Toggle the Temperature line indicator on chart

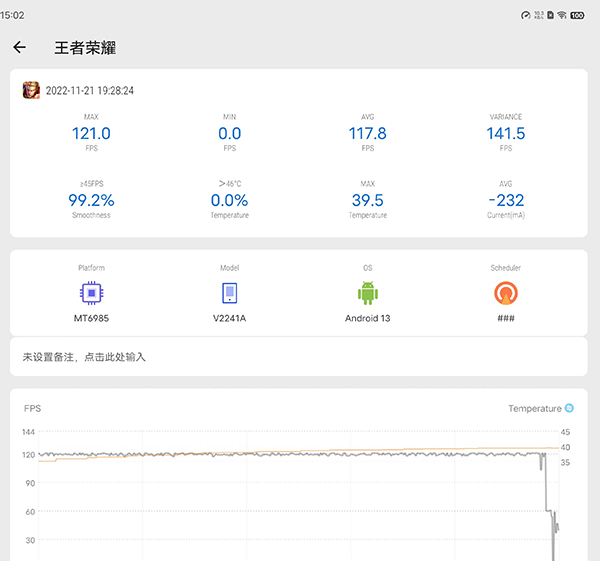(x=569, y=408)
